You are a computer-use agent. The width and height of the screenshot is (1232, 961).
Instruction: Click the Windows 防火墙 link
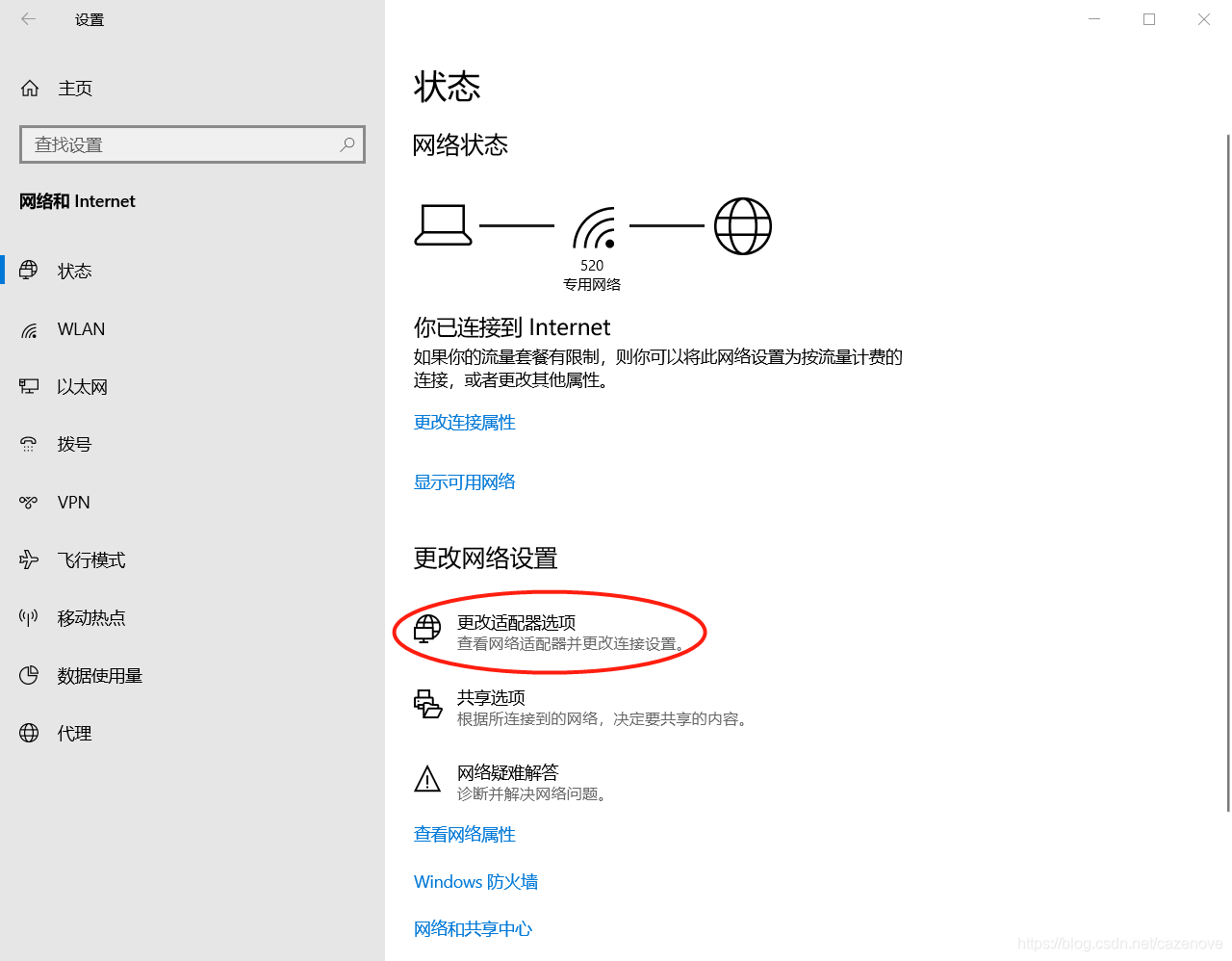point(475,882)
